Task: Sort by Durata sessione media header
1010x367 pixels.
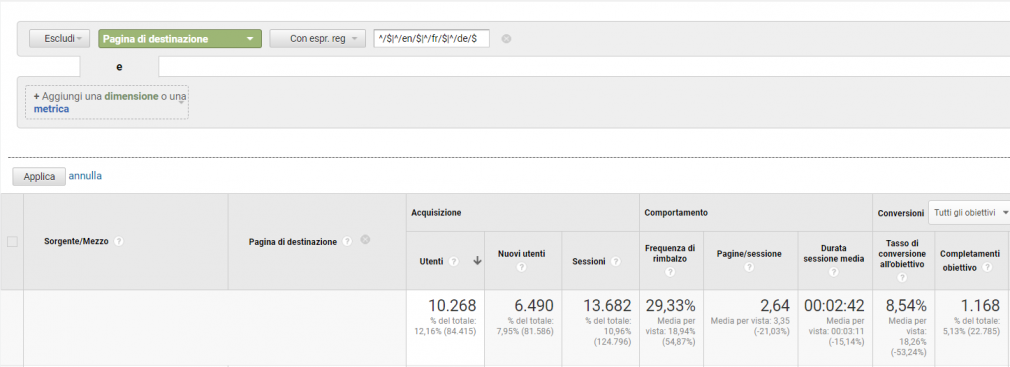Action: coord(834,254)
